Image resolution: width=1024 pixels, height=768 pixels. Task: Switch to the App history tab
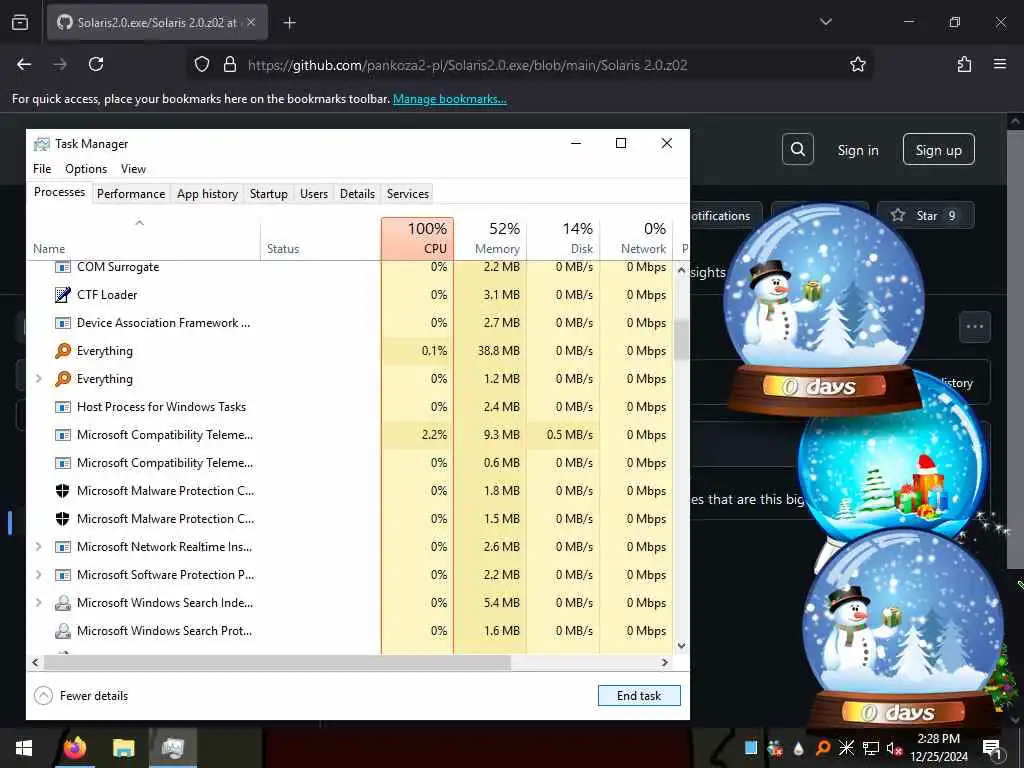coord(207,194)
